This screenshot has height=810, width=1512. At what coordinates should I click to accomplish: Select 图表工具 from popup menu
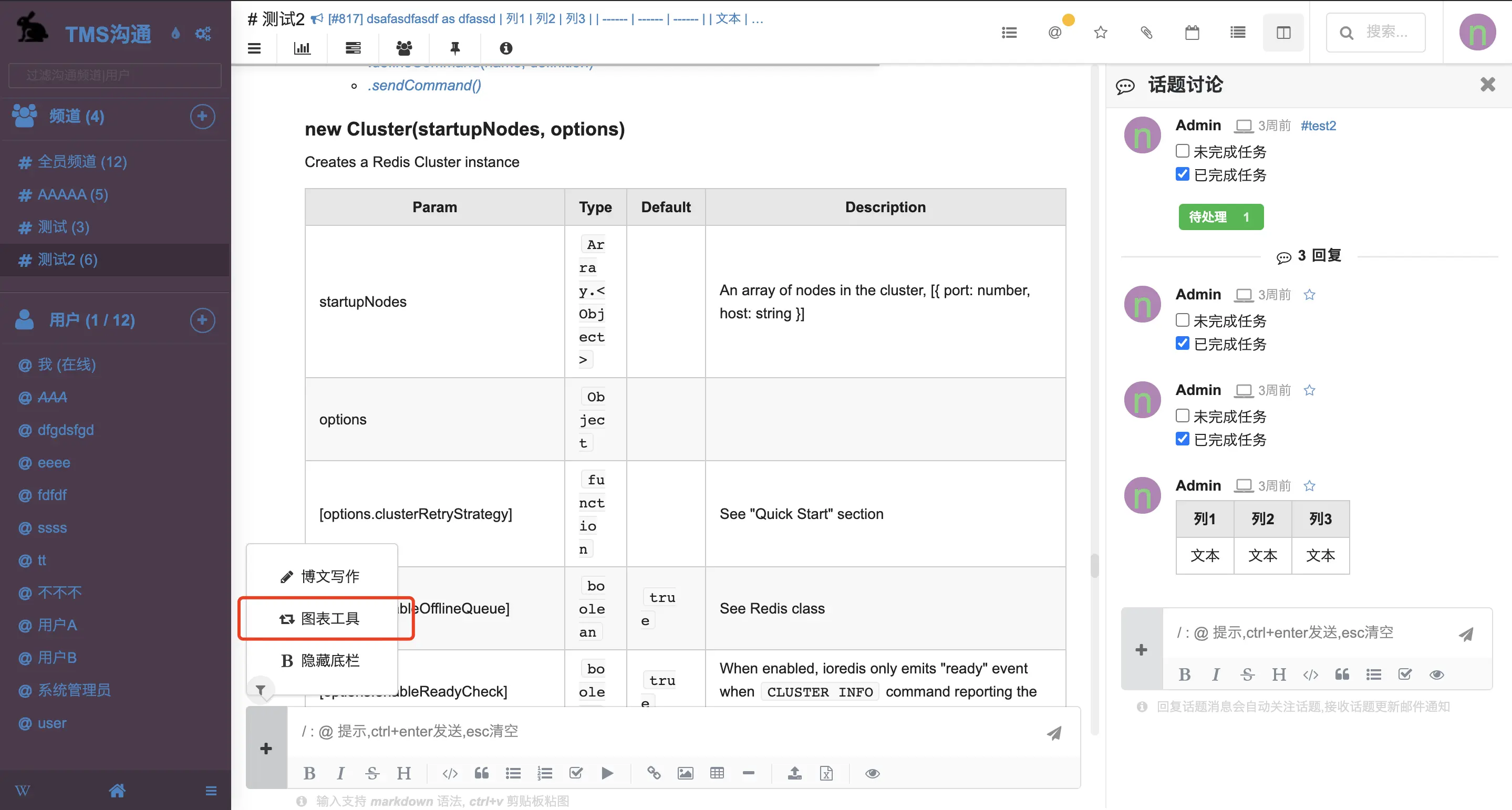(321, 619)
